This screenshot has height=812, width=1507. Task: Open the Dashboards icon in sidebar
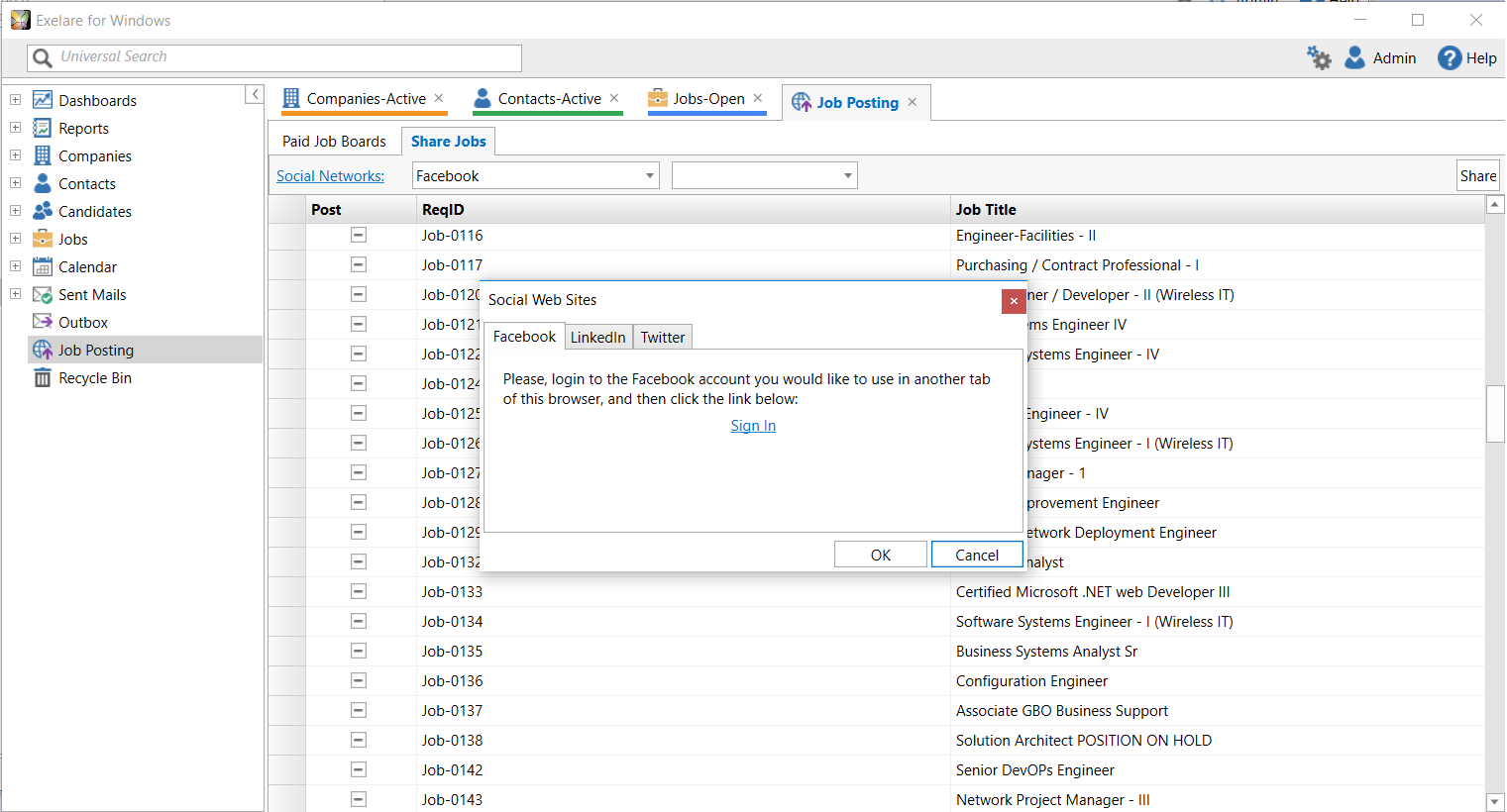[x=43, y=100]
